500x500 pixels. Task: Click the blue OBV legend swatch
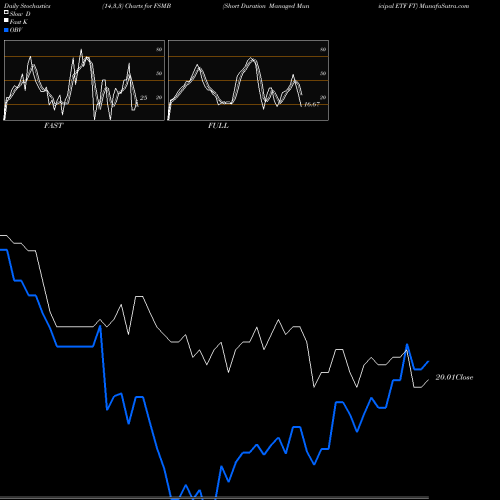click(x=6, y=30)
